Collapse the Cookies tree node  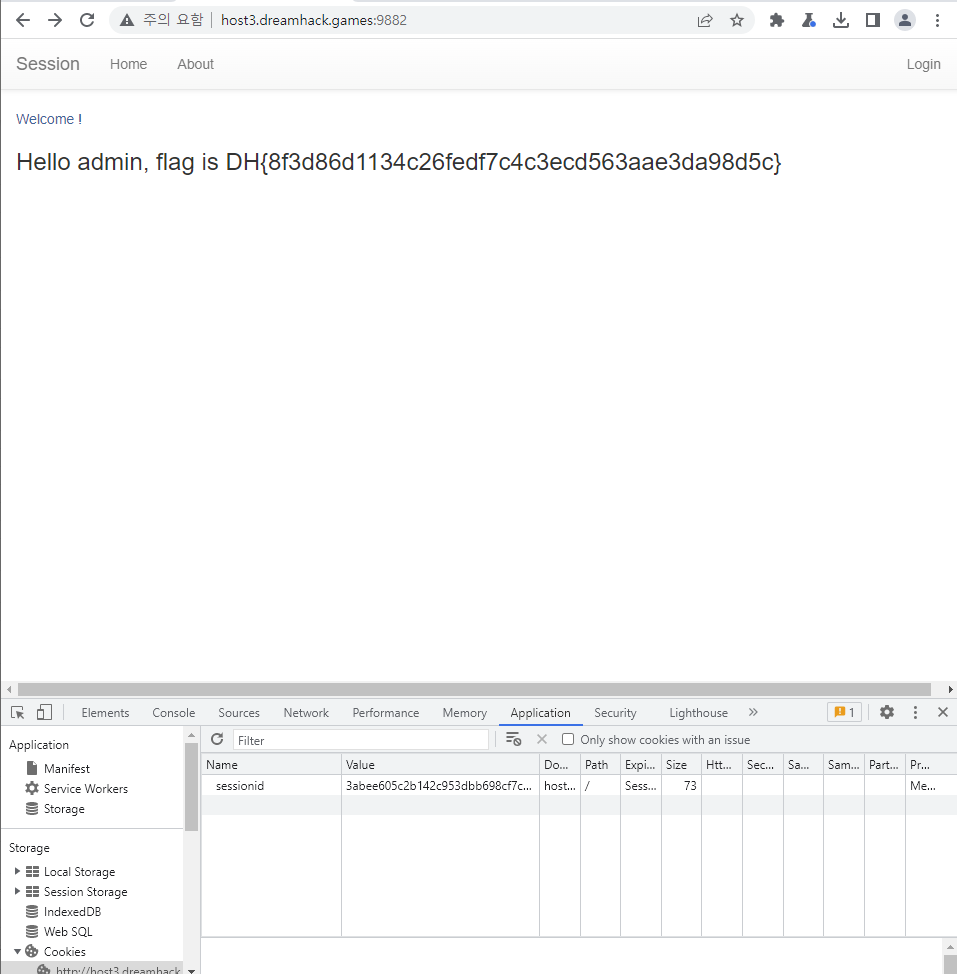click(17, 951)
